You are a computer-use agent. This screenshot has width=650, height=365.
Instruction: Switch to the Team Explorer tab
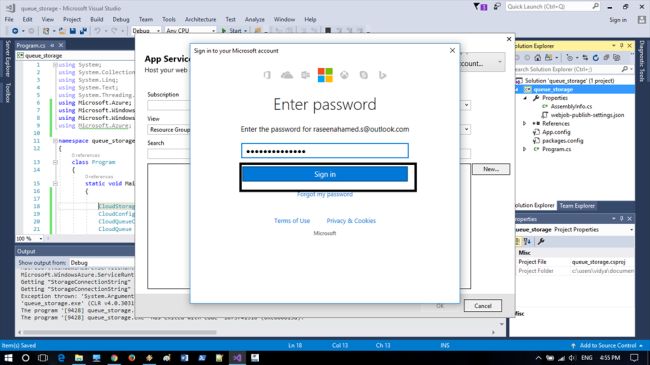577,206
